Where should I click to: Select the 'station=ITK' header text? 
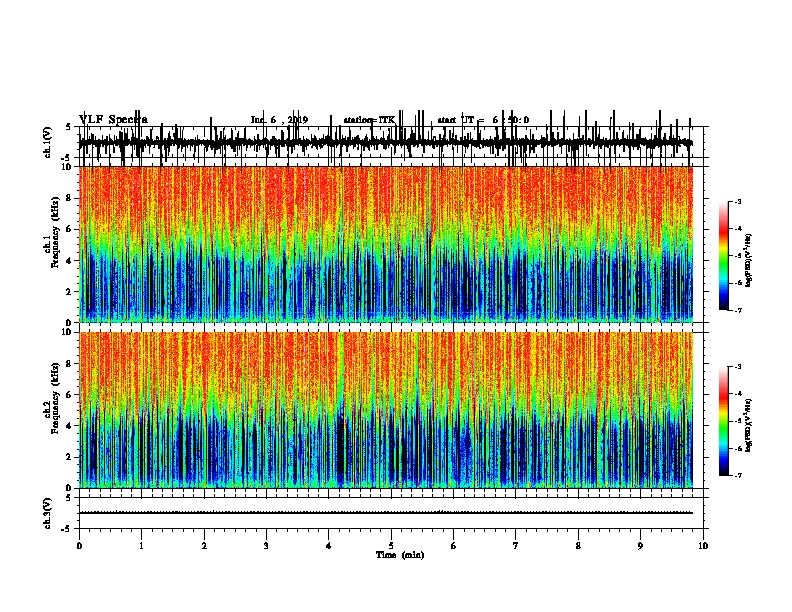(369, 120)
